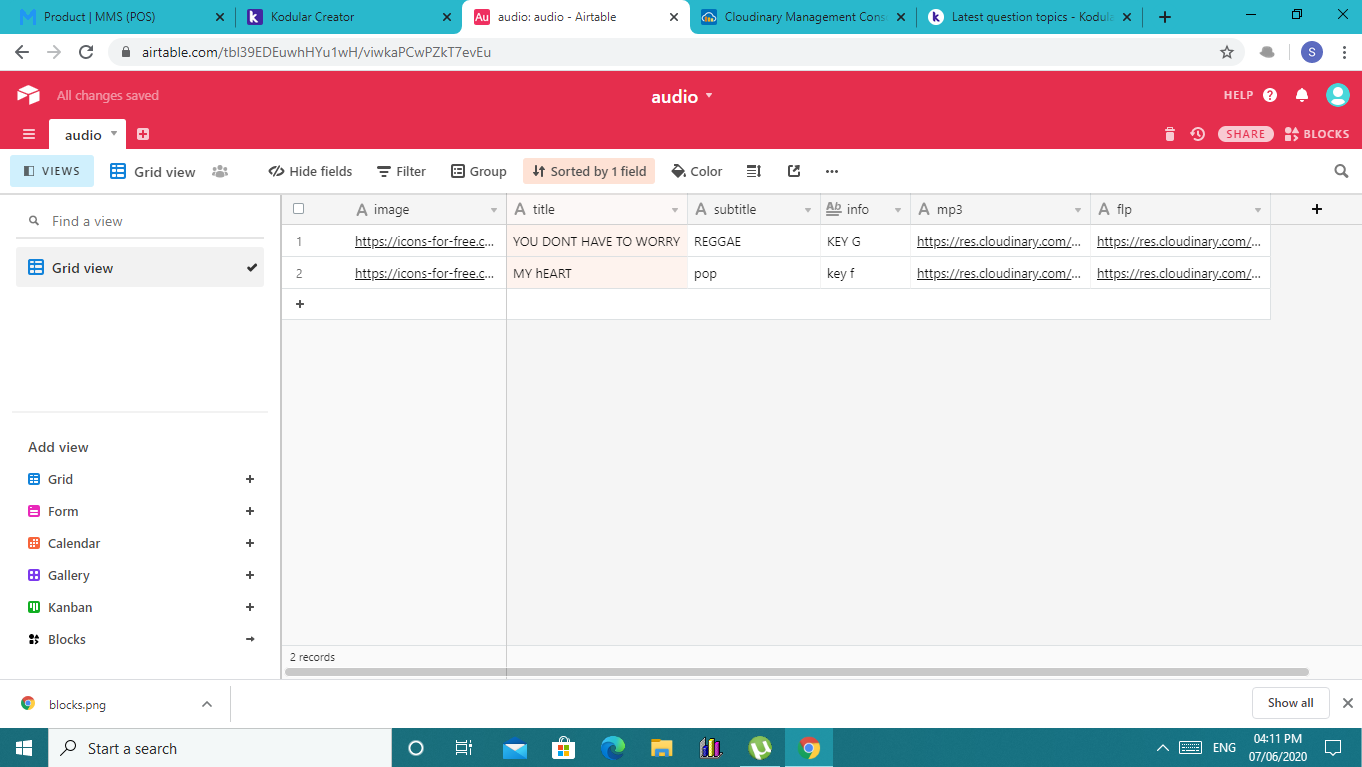Viewport: 1362px width, 767px height.
Task: Open the audio base title dropdown
Action: click(682, 96)
